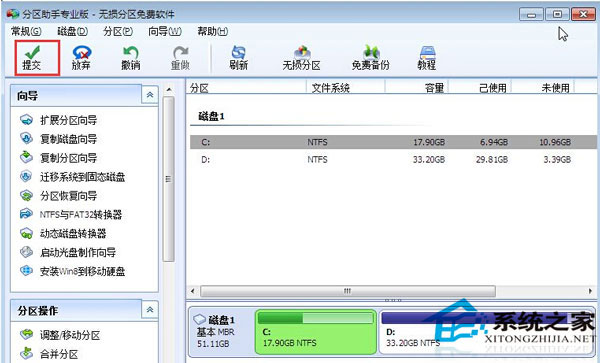Click the 复制磁盘向导 wizard icon
Image resolution: width=600 pixels, height=363 pixels.
26,138
